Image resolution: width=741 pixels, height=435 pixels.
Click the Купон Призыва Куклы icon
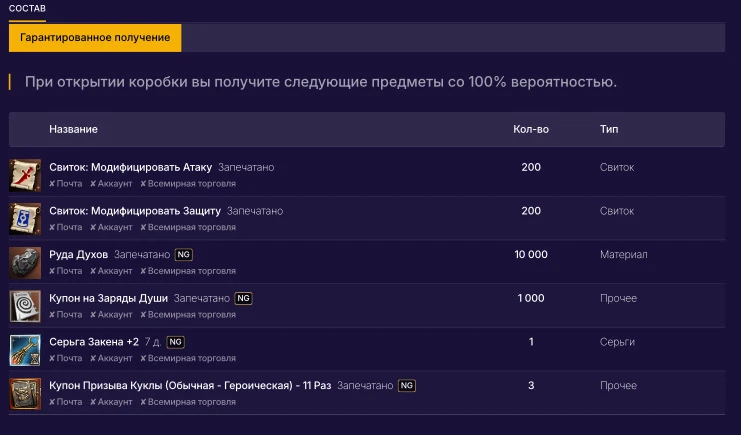[25, 393]
